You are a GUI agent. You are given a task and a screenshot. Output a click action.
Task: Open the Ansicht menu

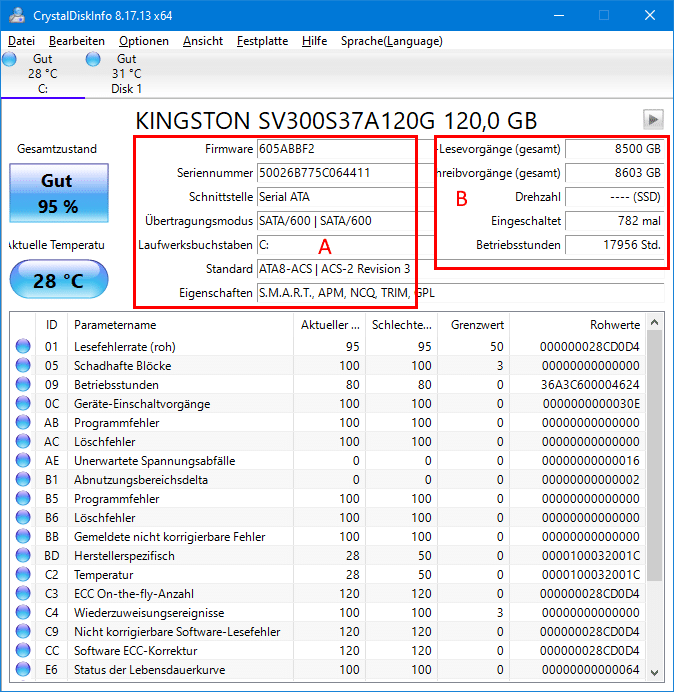(x=203, y=41)
